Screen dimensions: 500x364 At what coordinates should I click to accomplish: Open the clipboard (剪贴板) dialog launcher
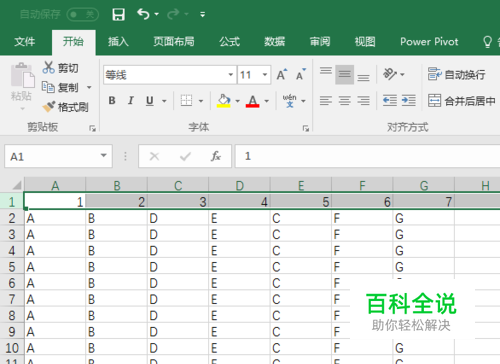[x=92, y=128]
